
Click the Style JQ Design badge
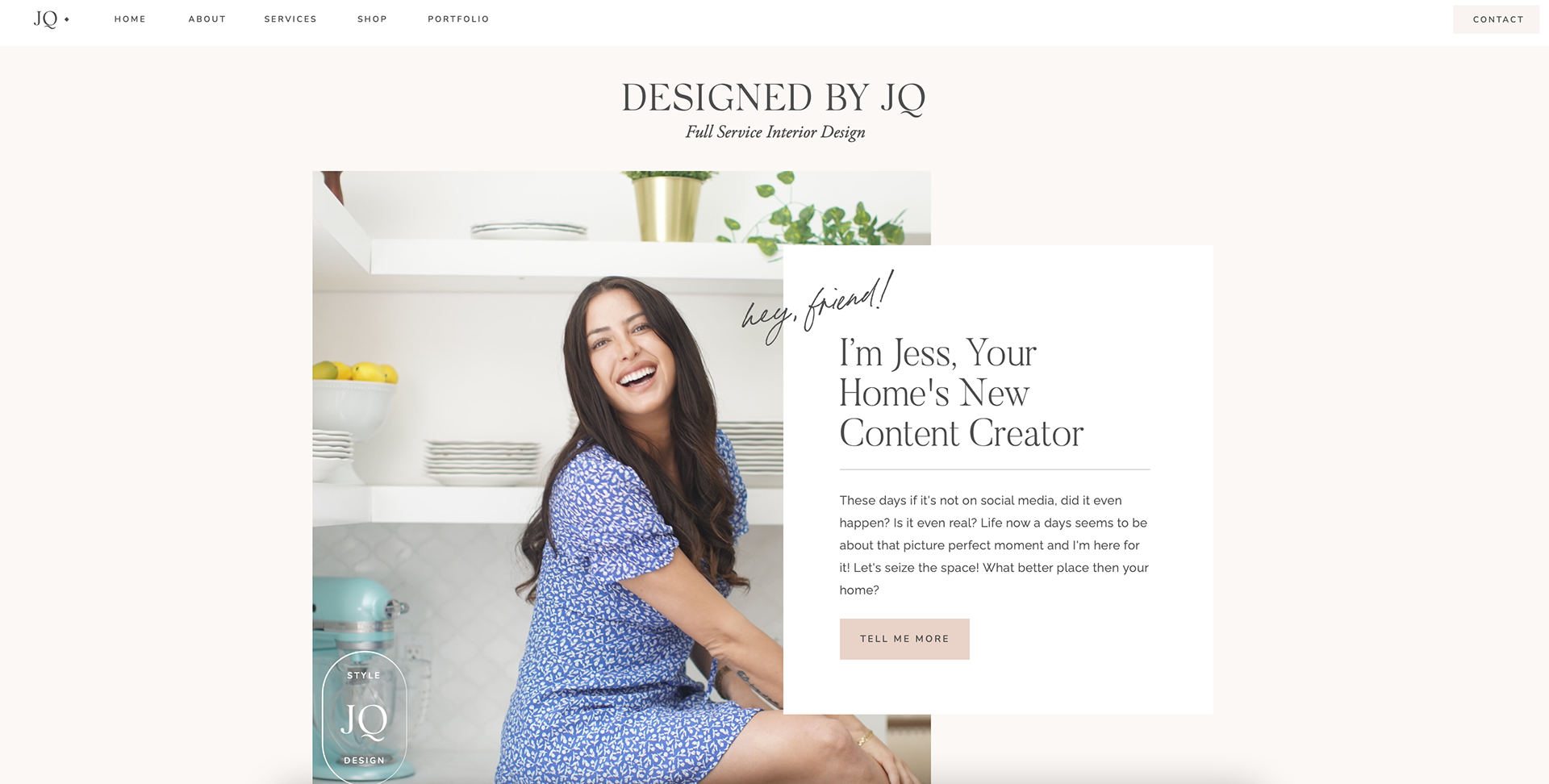pyautogui.click(x=365, y=717)
